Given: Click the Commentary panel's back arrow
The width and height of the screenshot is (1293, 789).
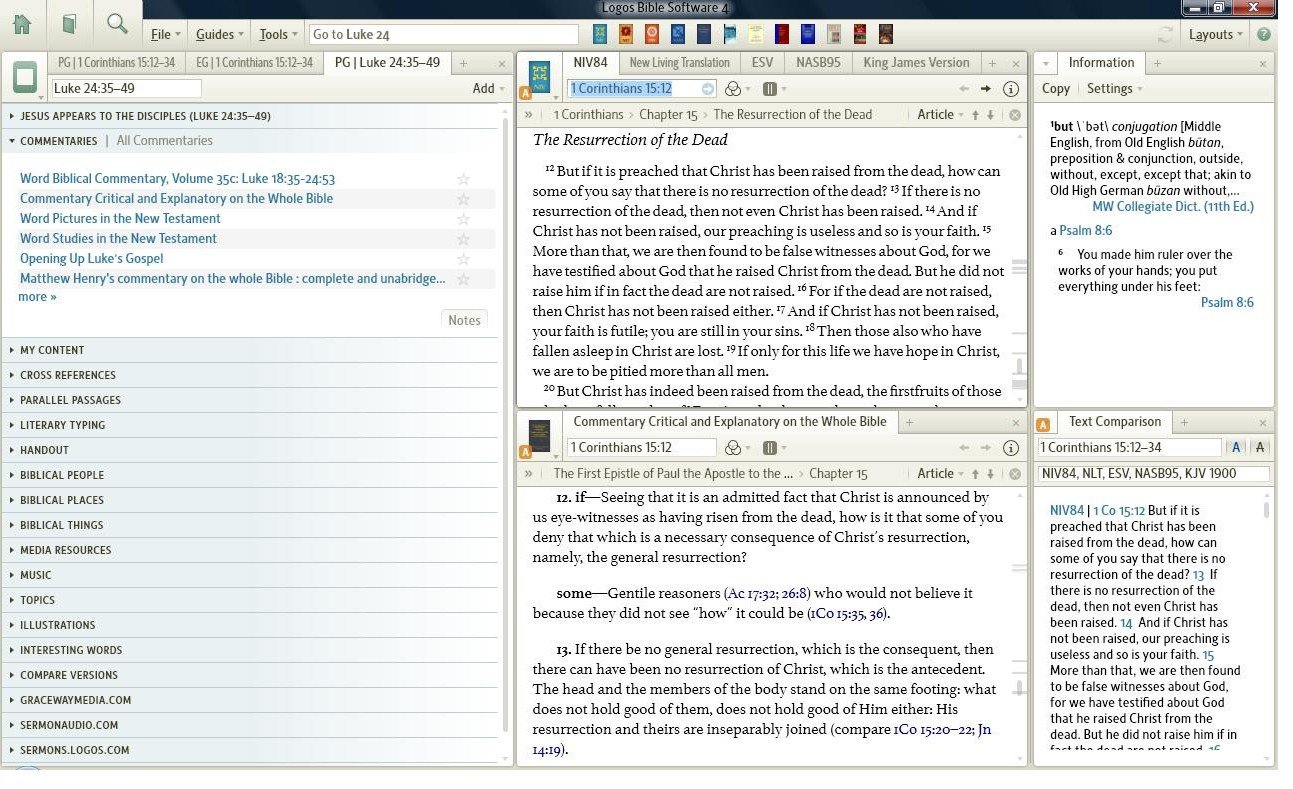Looking at the screenshot, I should pyautogui.click(x=964, y=448).
